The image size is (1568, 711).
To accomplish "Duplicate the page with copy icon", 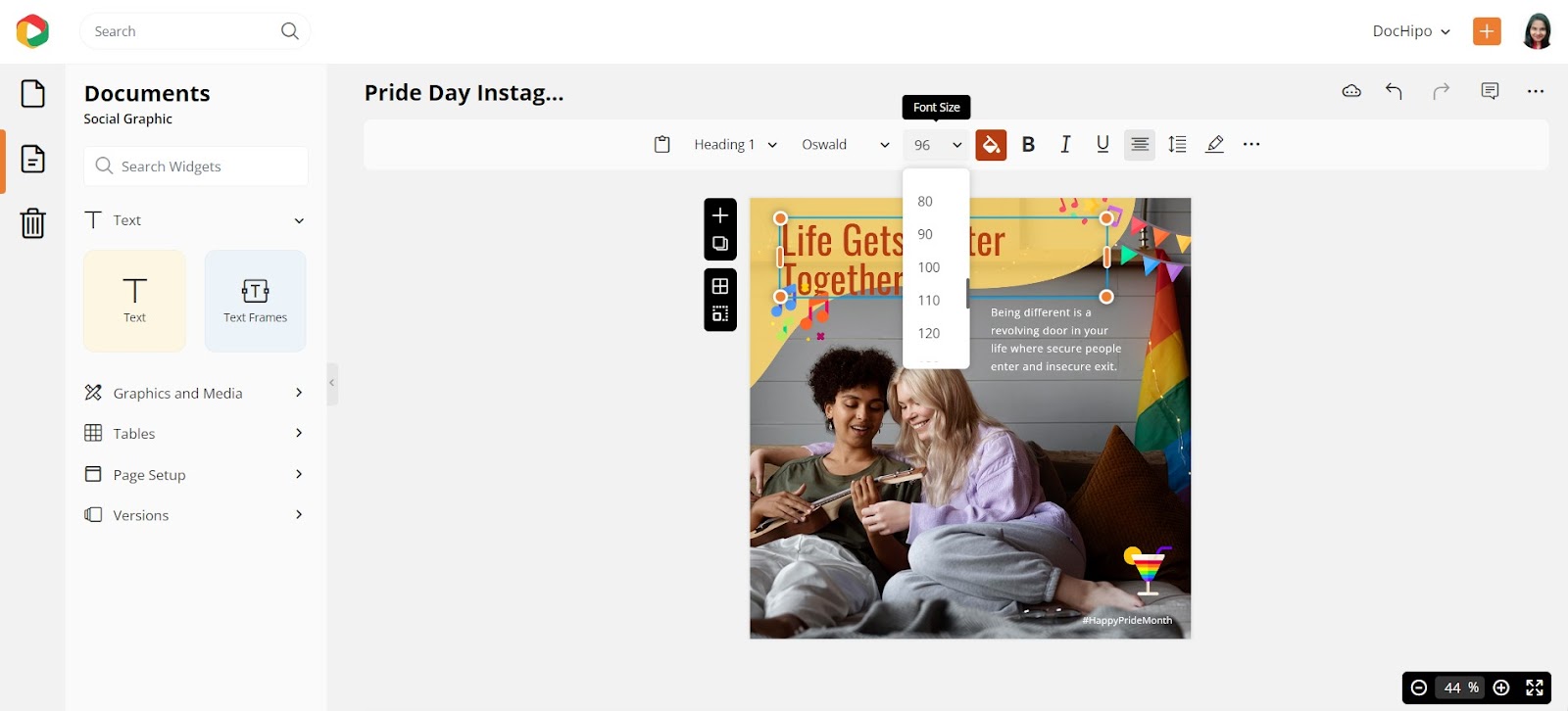I will coord(720,244).
